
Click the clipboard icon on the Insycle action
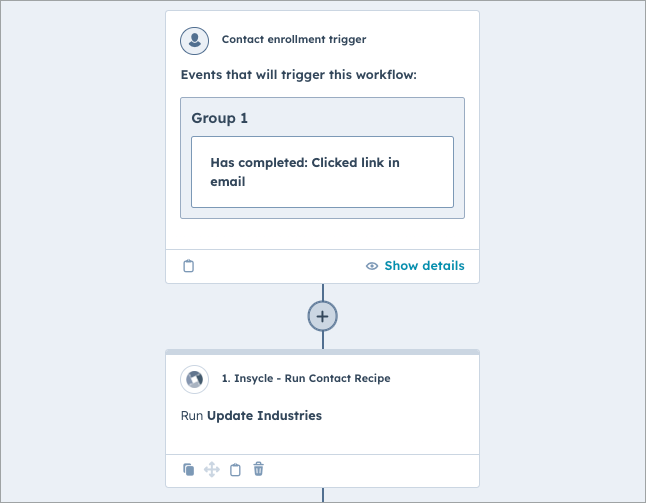(236, 469)
